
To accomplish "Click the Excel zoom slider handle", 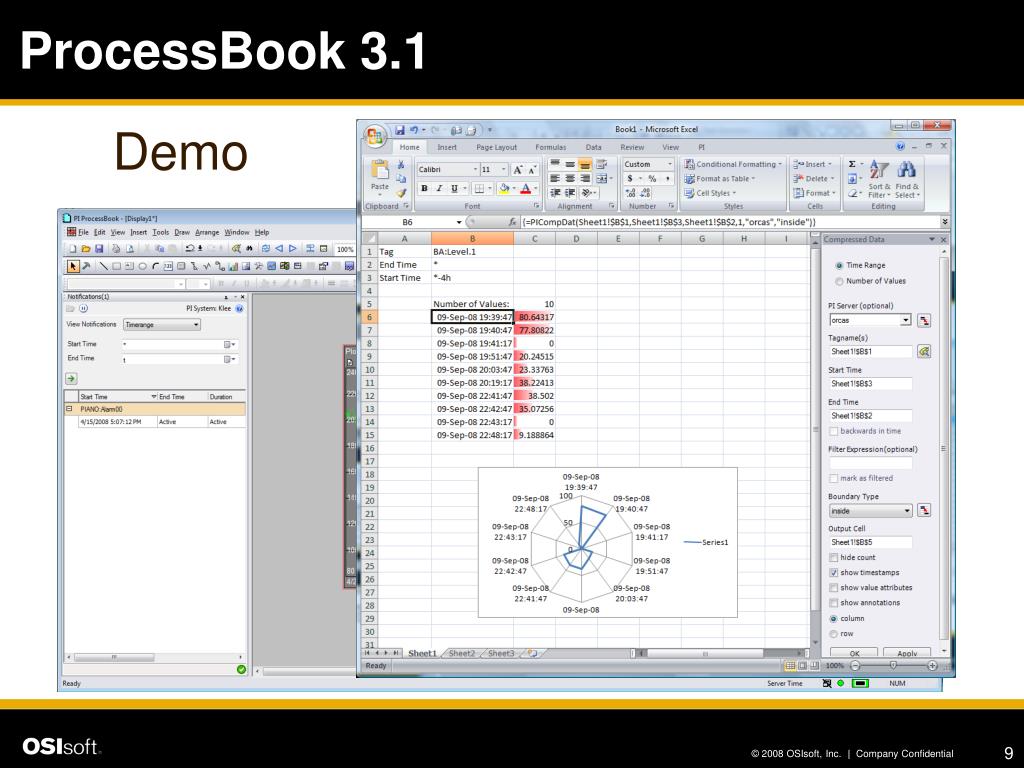I will [x=893, y=665].
